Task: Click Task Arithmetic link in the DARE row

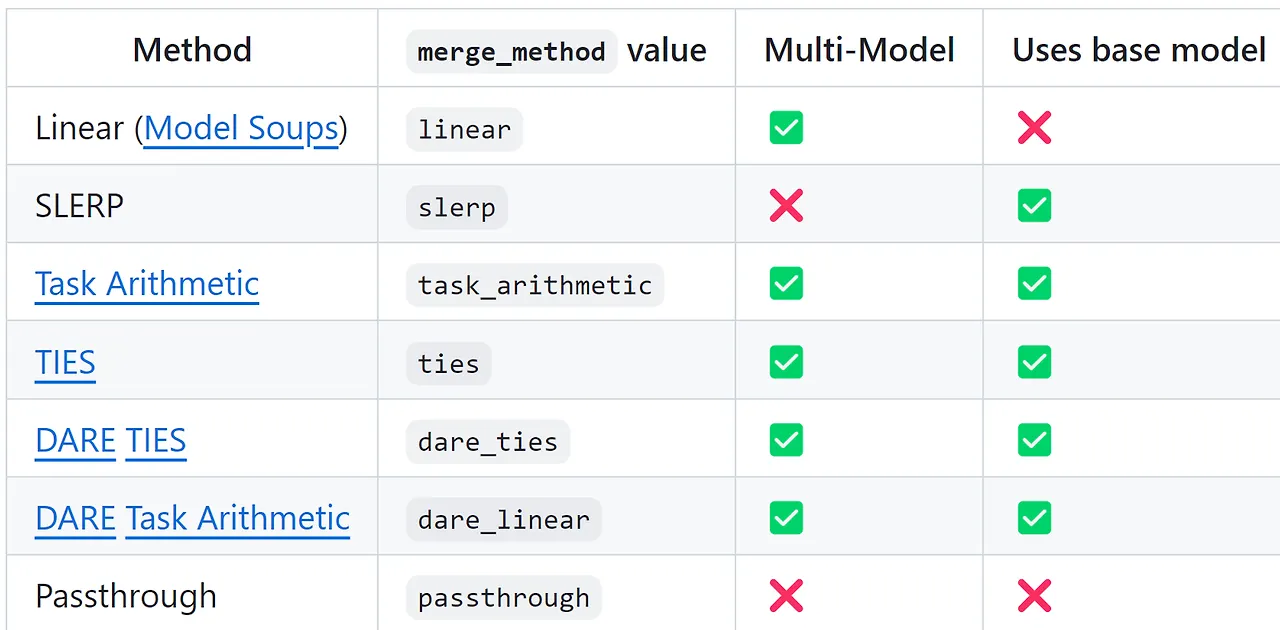Action: 238,518
